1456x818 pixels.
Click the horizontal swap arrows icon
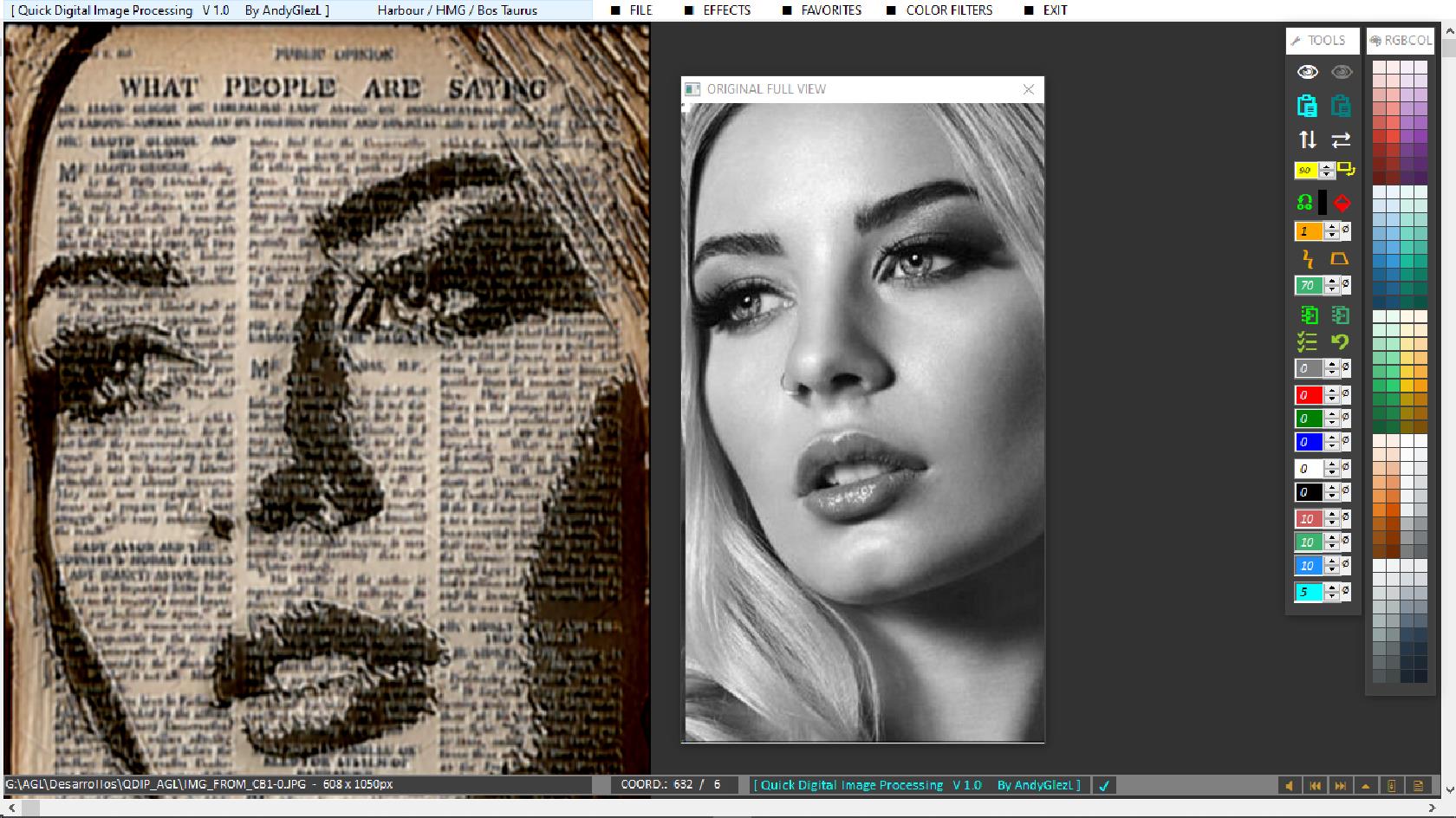pyautogui.click(x=1341, y=140)
